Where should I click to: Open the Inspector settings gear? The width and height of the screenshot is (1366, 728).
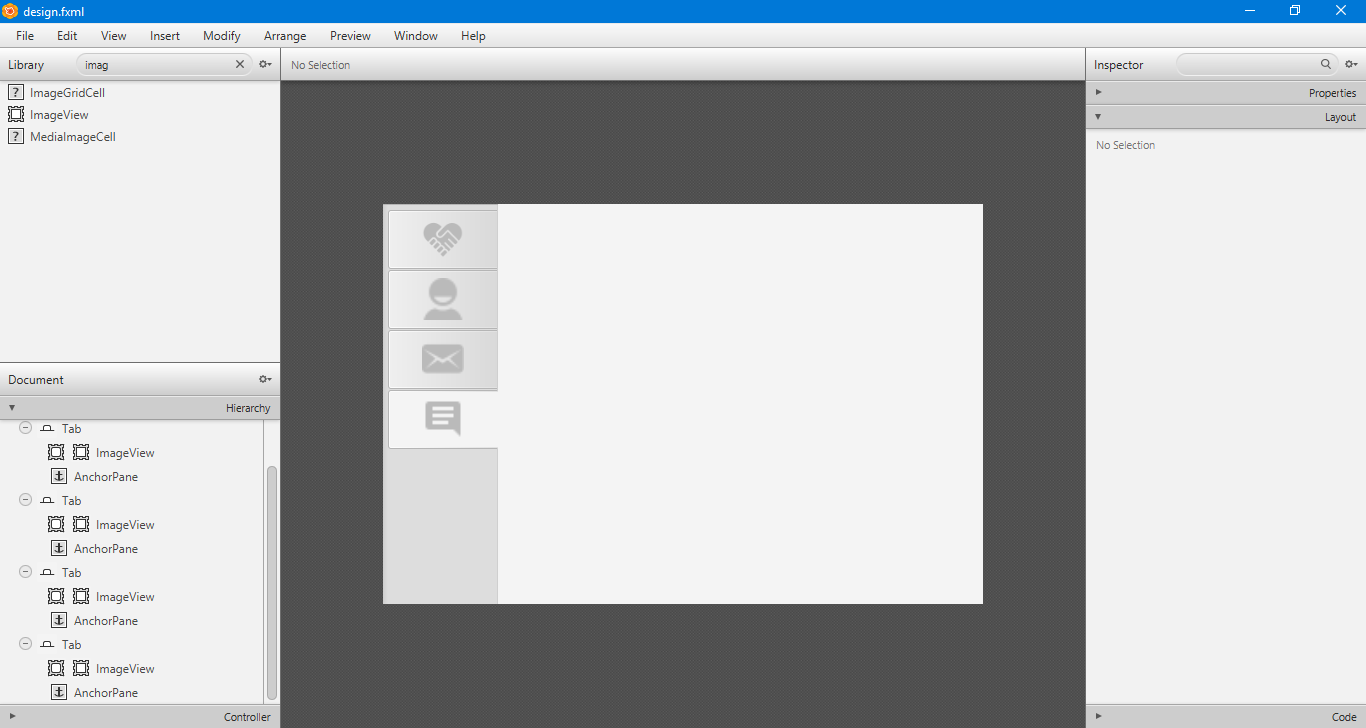click(x=1352, y=64)
